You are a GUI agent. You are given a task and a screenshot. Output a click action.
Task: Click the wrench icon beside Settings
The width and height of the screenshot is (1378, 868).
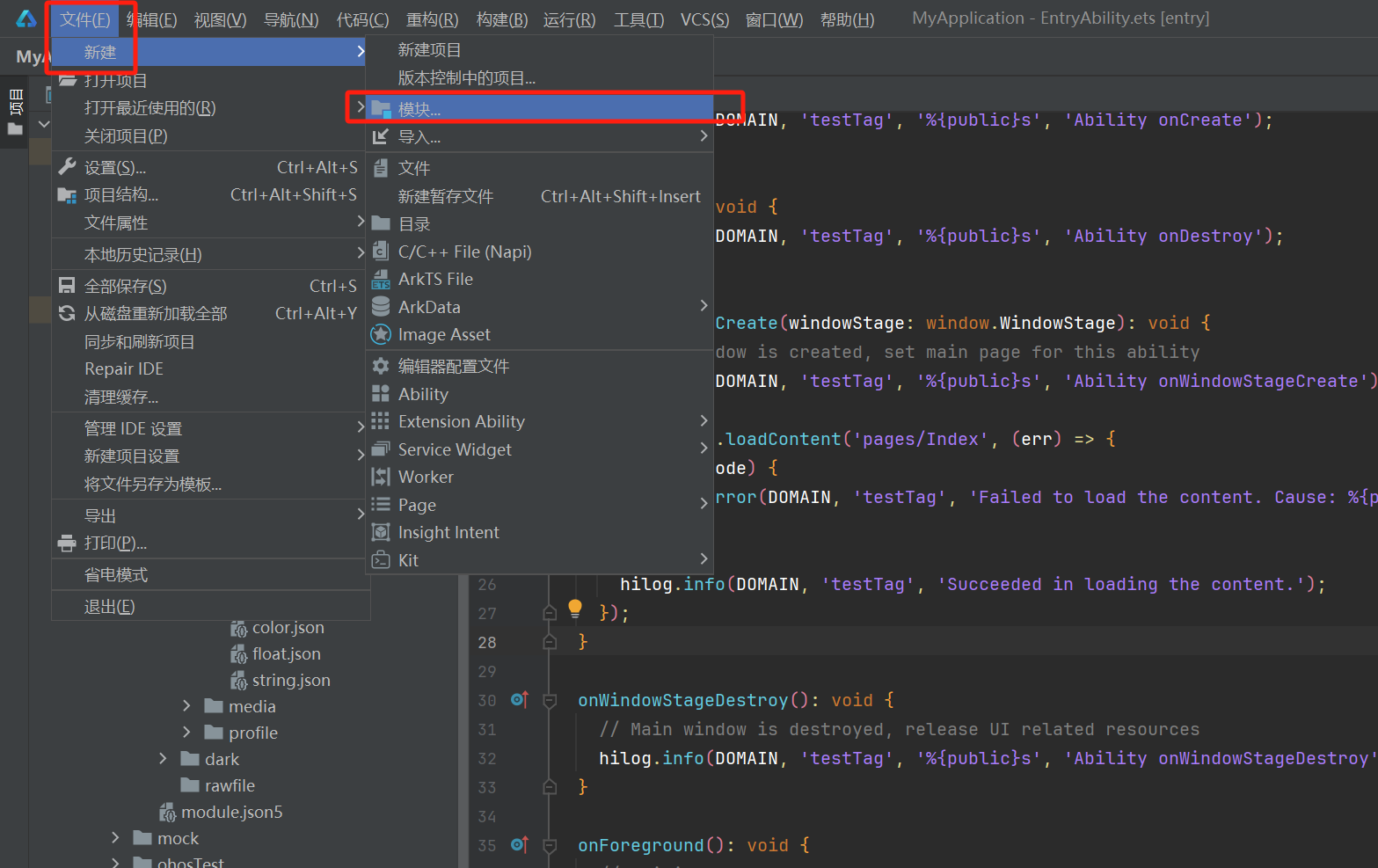coord(67,167)
